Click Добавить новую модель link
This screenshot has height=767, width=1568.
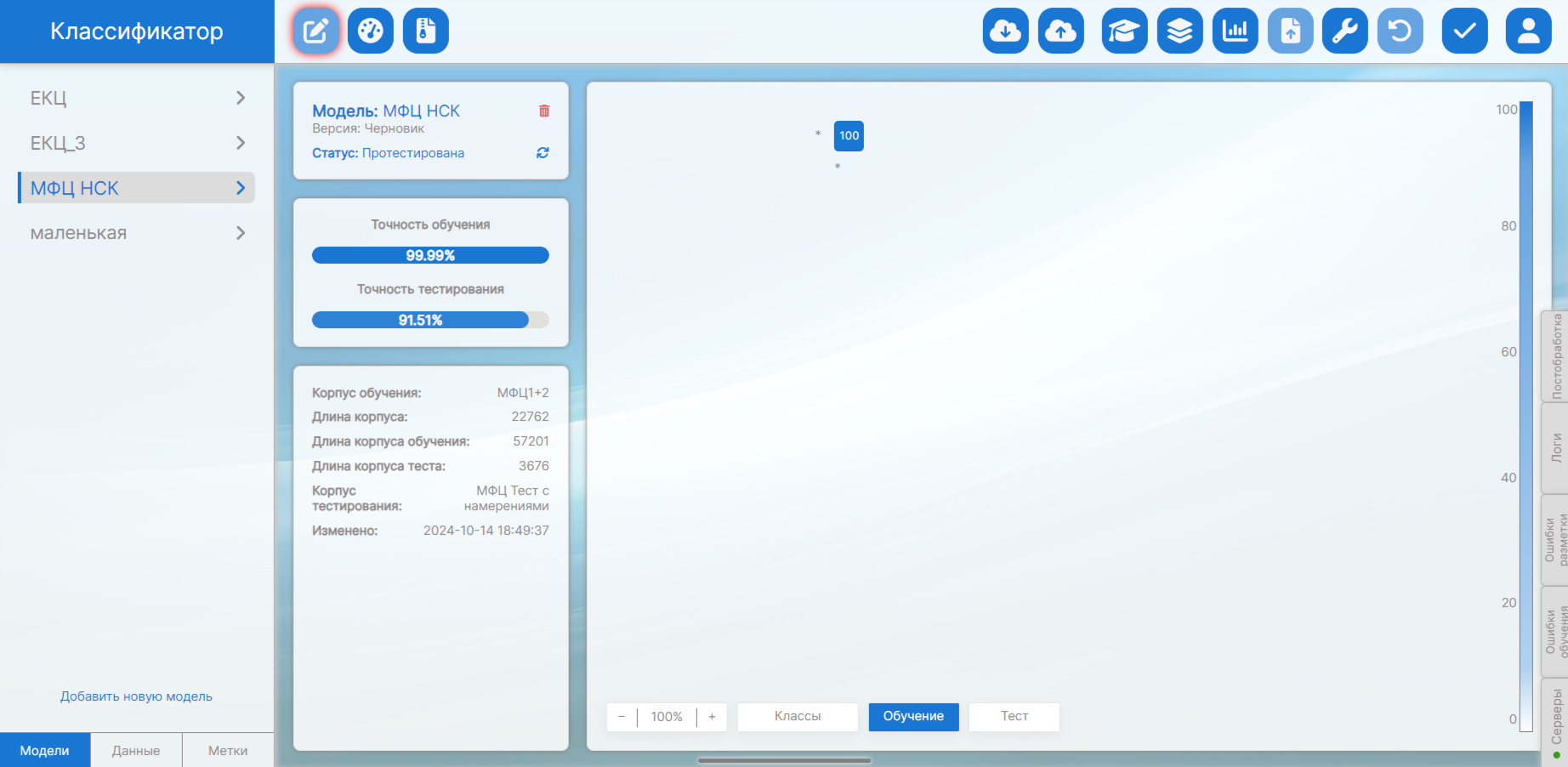coord(136,696)
